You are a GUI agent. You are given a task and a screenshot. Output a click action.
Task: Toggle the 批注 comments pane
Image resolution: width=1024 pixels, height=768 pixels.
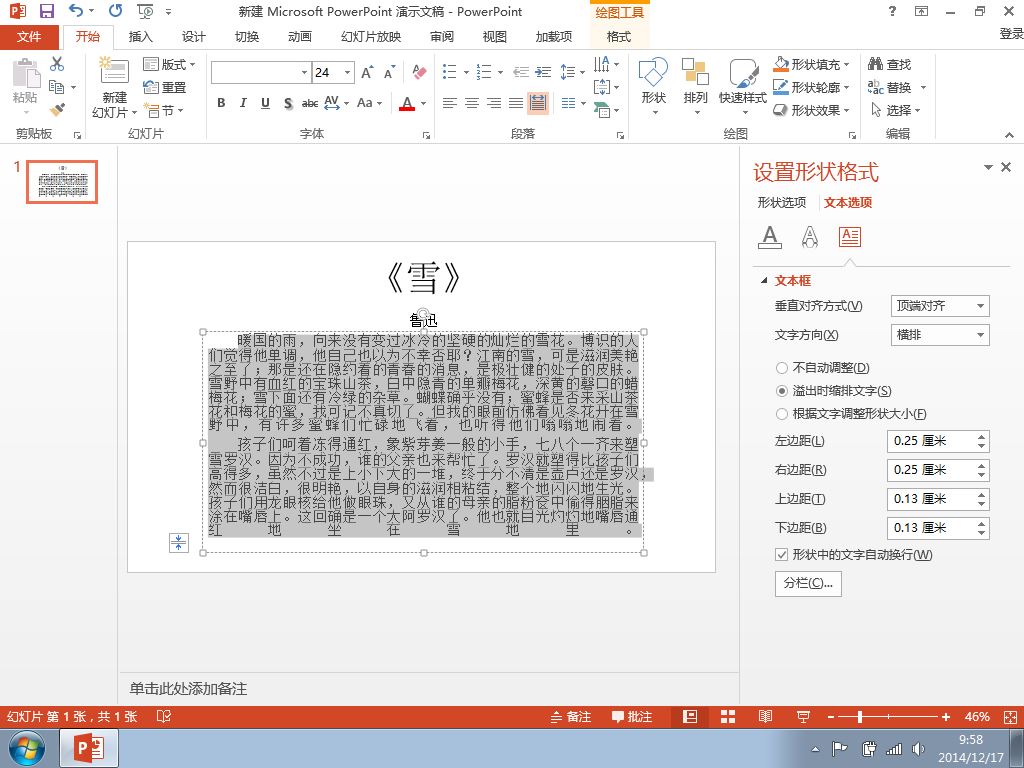[x=632, y=716]
